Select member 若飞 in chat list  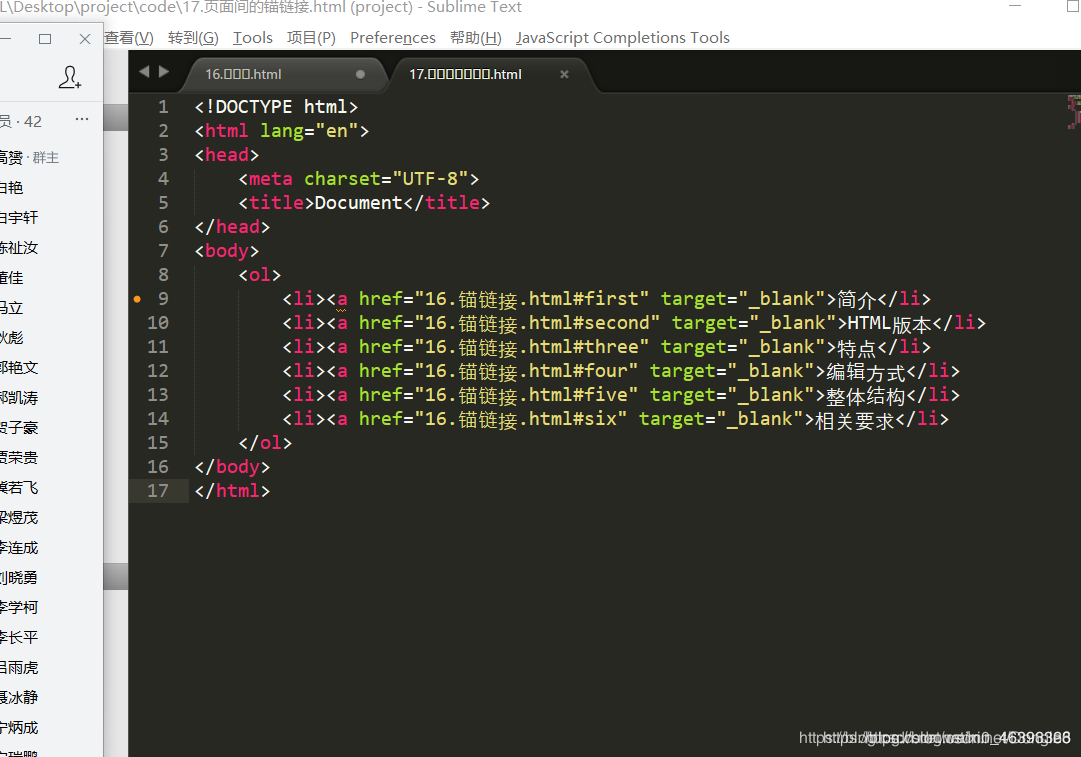(x=19, y=487)
